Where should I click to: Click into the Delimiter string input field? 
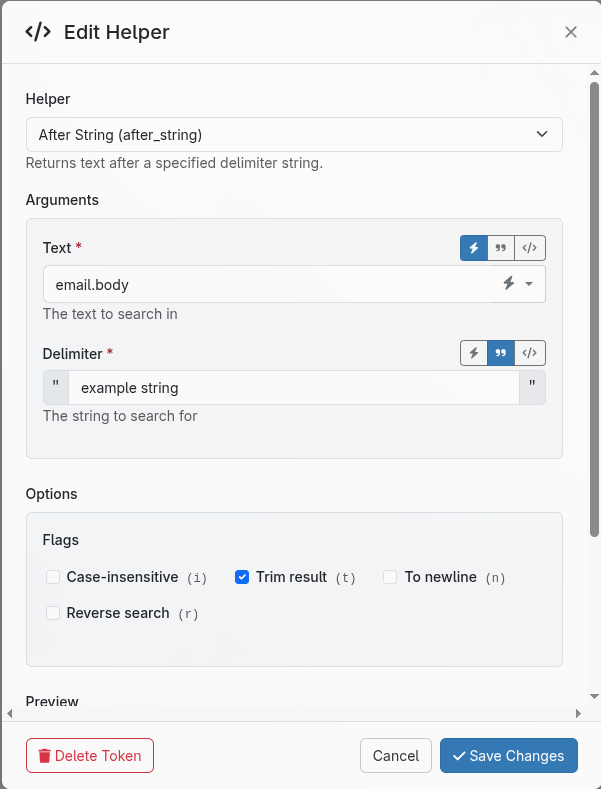click(x=294, y=388)
